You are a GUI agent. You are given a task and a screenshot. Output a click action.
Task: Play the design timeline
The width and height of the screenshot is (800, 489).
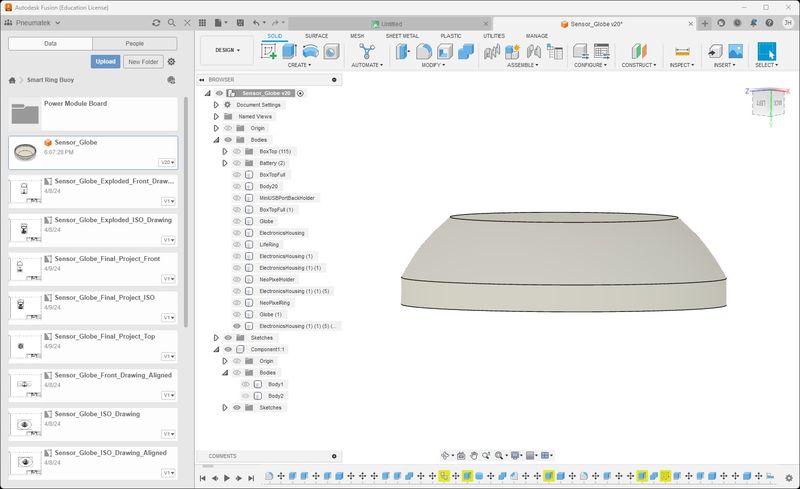tap(227, 478)
